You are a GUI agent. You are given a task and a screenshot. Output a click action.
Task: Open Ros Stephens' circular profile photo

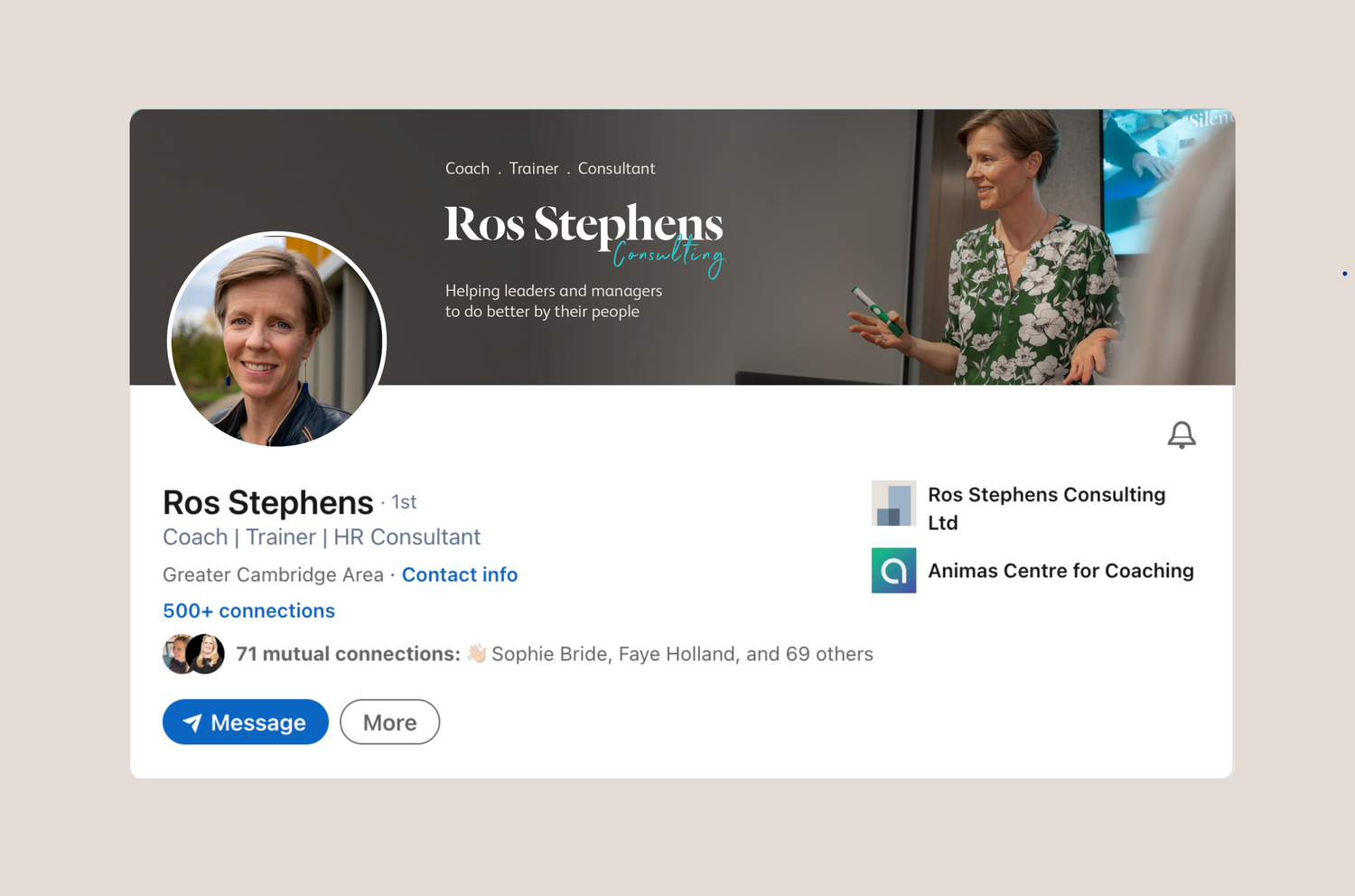pos(277,340)
